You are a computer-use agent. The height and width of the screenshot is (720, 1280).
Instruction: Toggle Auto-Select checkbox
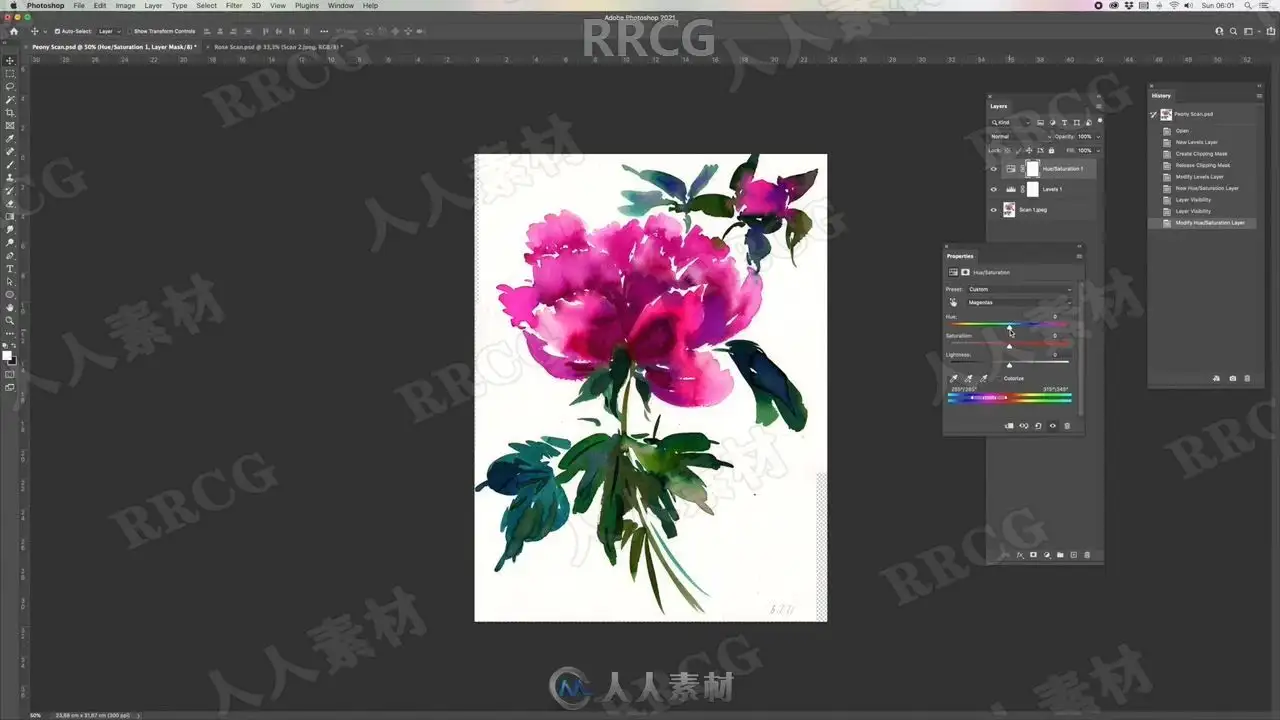57,31
